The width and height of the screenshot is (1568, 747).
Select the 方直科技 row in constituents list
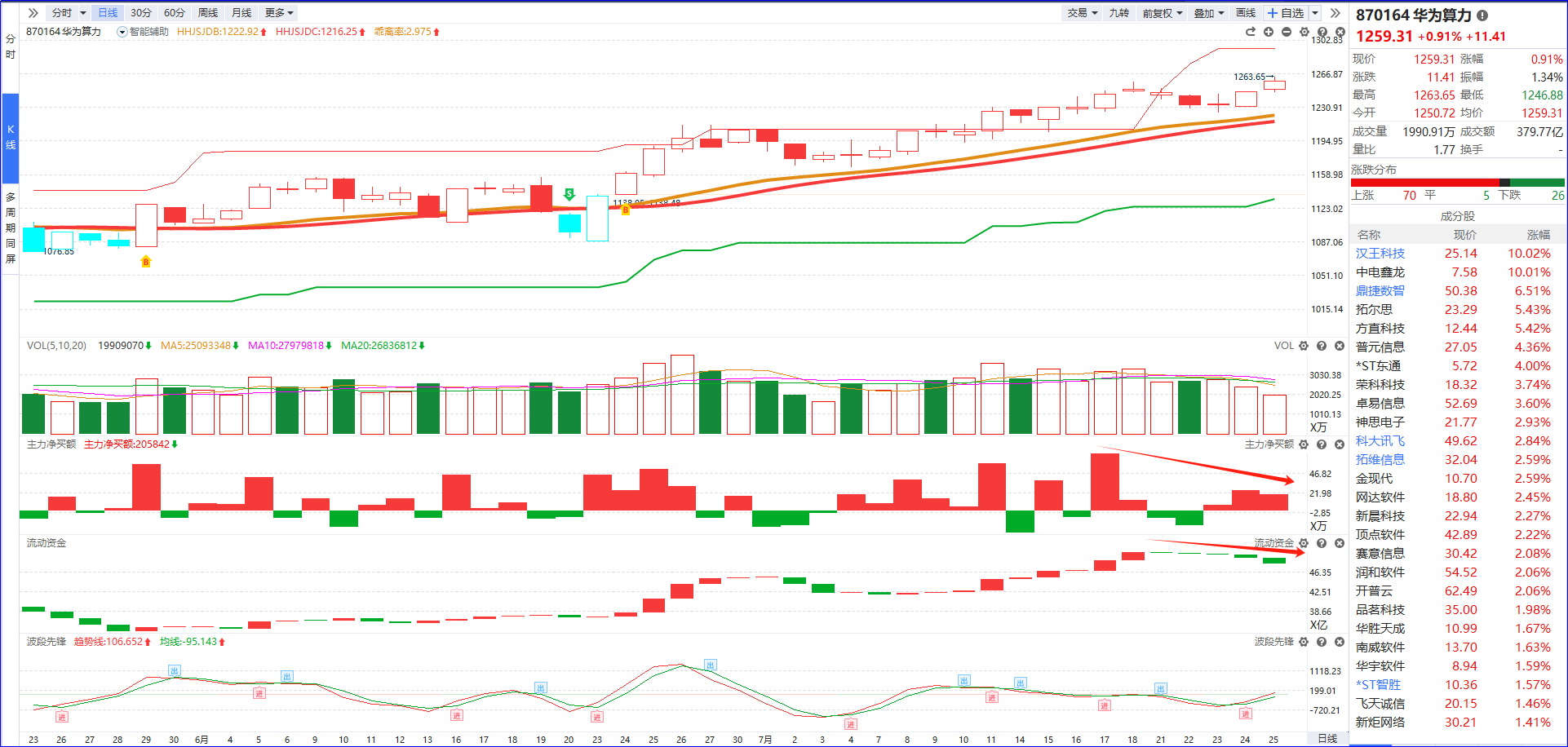tap(1458, 329)
